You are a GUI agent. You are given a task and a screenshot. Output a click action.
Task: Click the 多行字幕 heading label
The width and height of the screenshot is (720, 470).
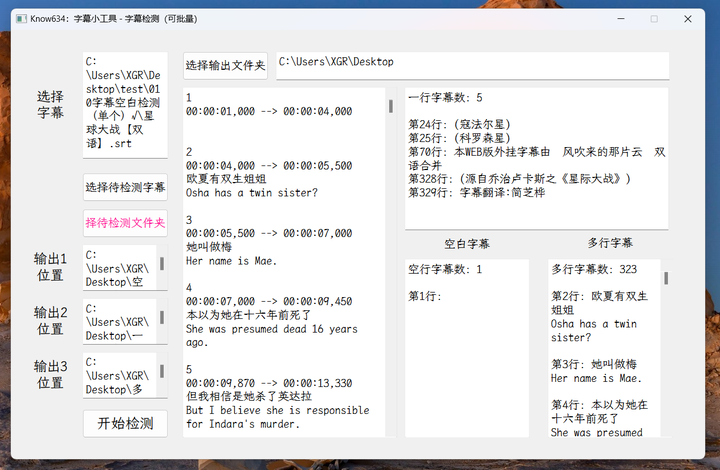point(610,243)
